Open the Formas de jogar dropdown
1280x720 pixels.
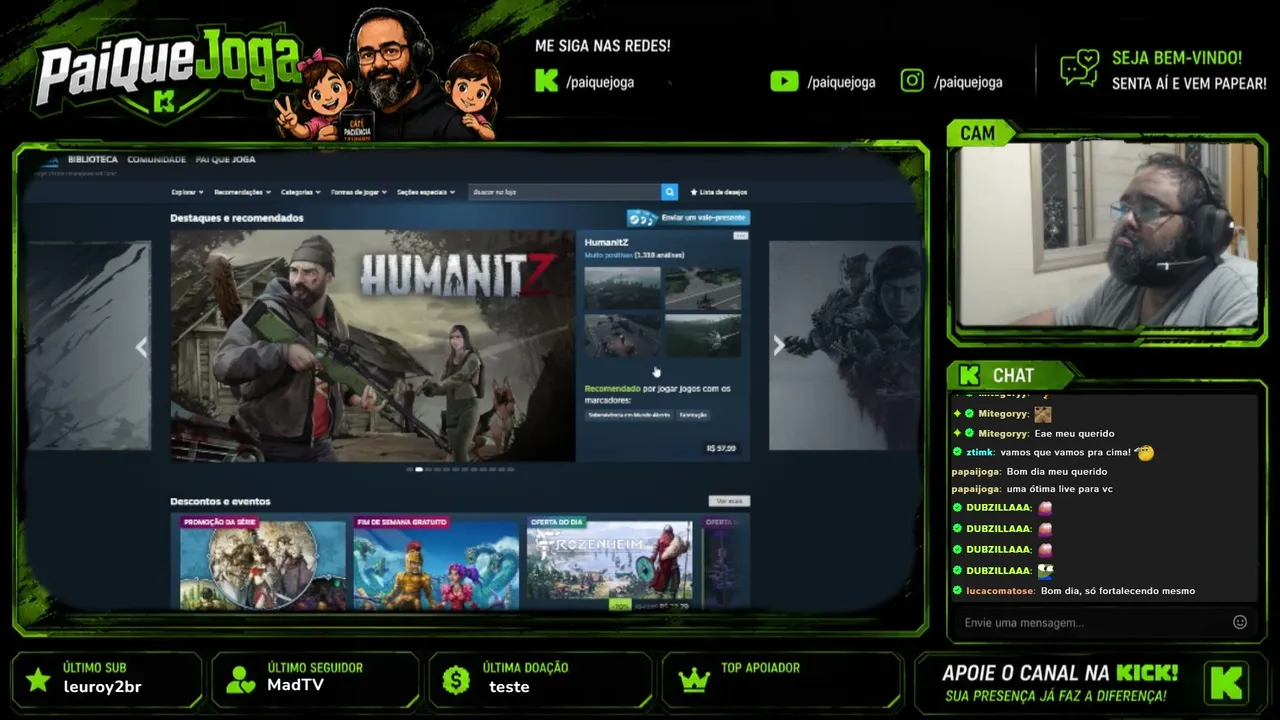coord(358,192)
